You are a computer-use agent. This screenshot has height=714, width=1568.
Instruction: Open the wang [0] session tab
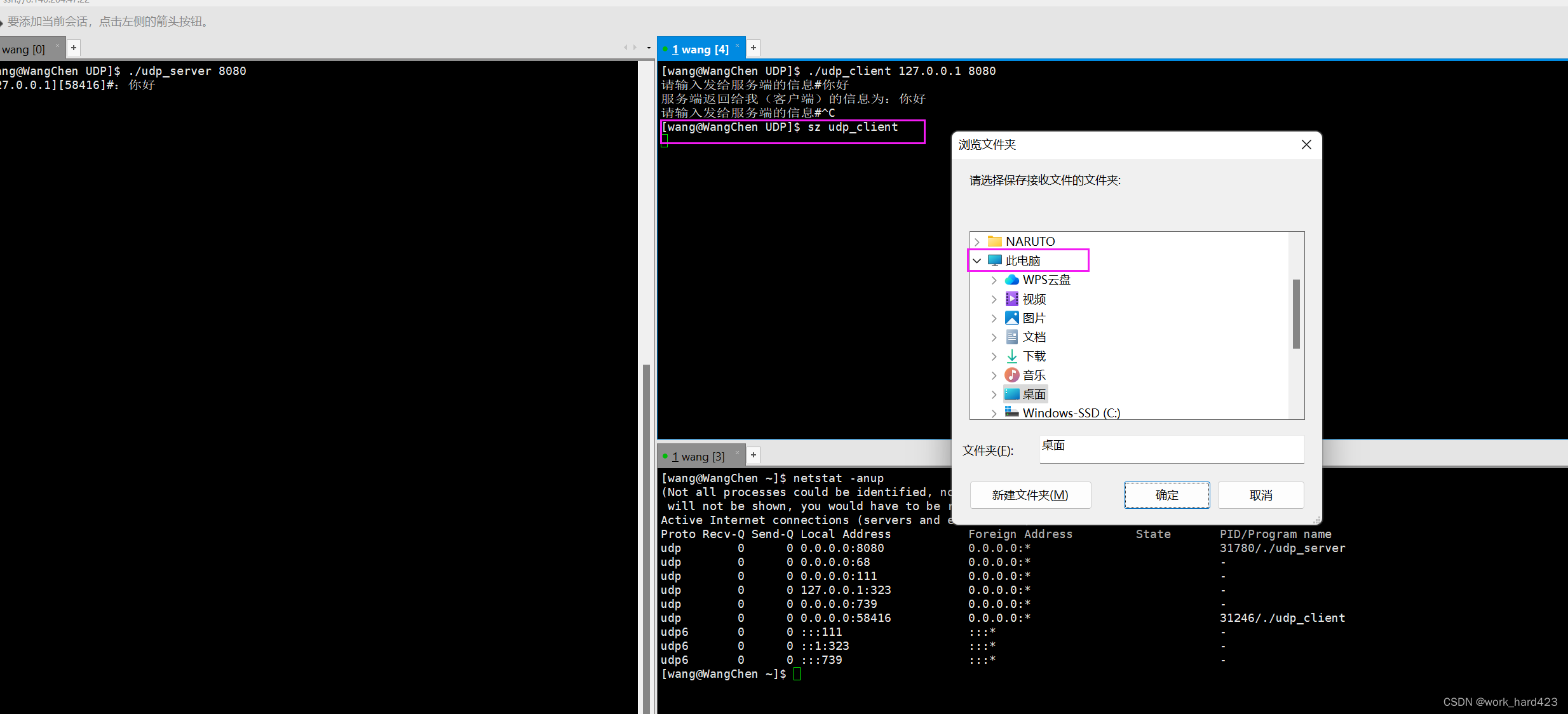click(x=24, y=49)
